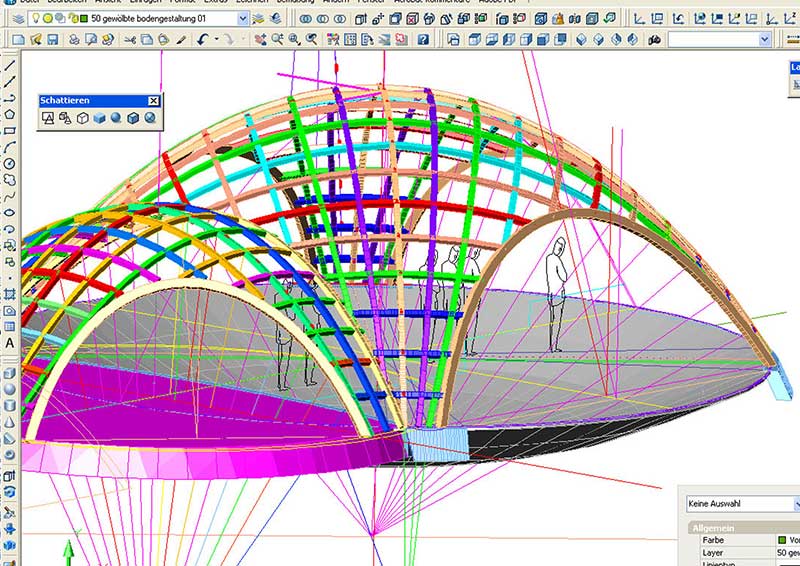
Task: Click the Help question mark icon
Action: click(423, 39)
